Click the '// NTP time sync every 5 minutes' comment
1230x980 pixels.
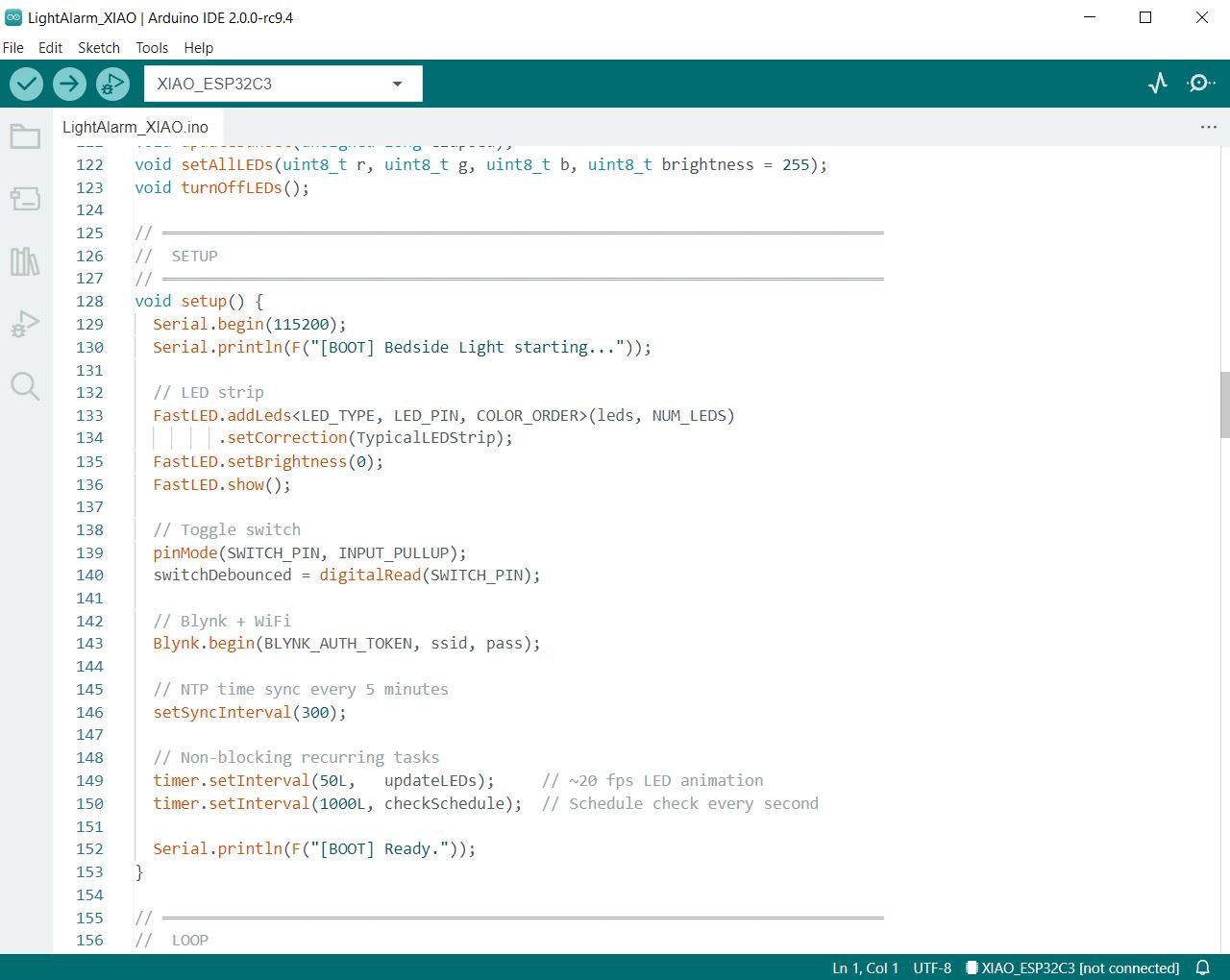point(301,690)
